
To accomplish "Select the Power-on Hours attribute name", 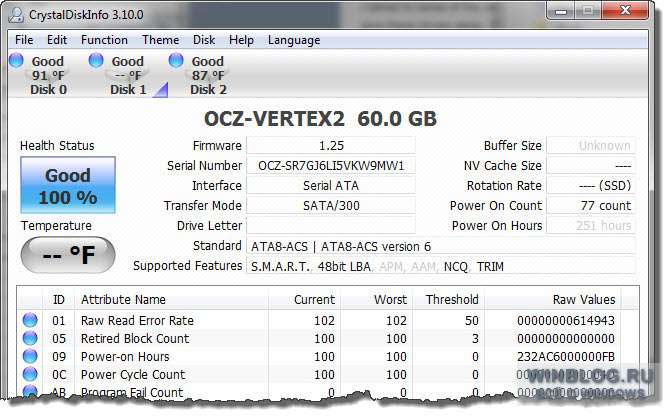I will coord(125,357).
